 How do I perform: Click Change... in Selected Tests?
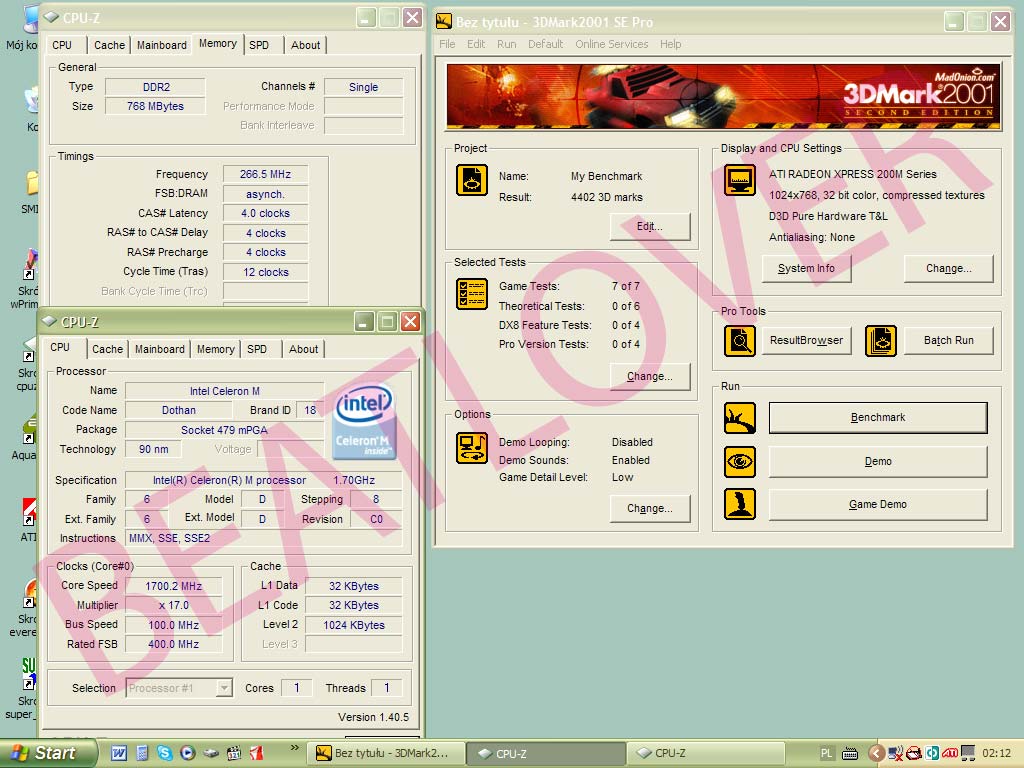tap(650, 377)
